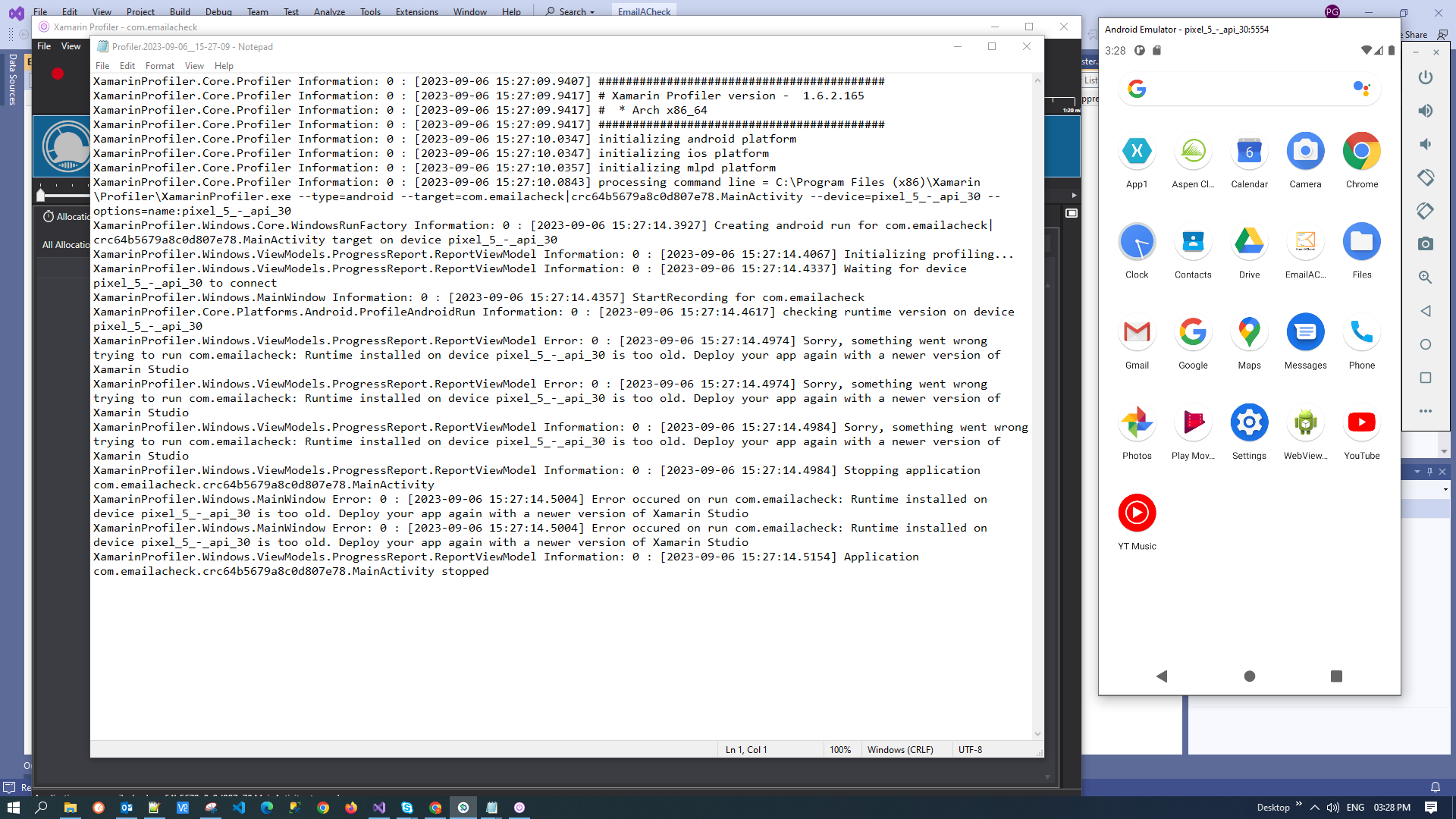Tap Google Assistant icon in search bar

1361,89
